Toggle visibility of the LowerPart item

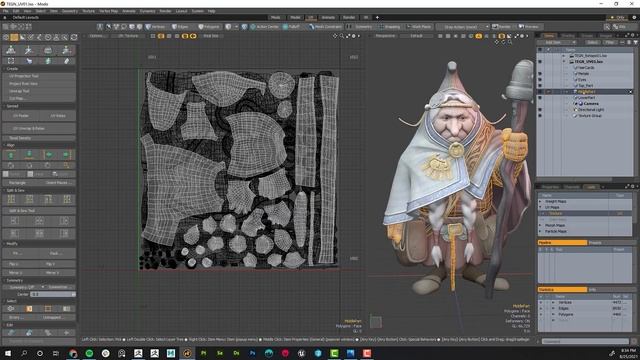540,98
